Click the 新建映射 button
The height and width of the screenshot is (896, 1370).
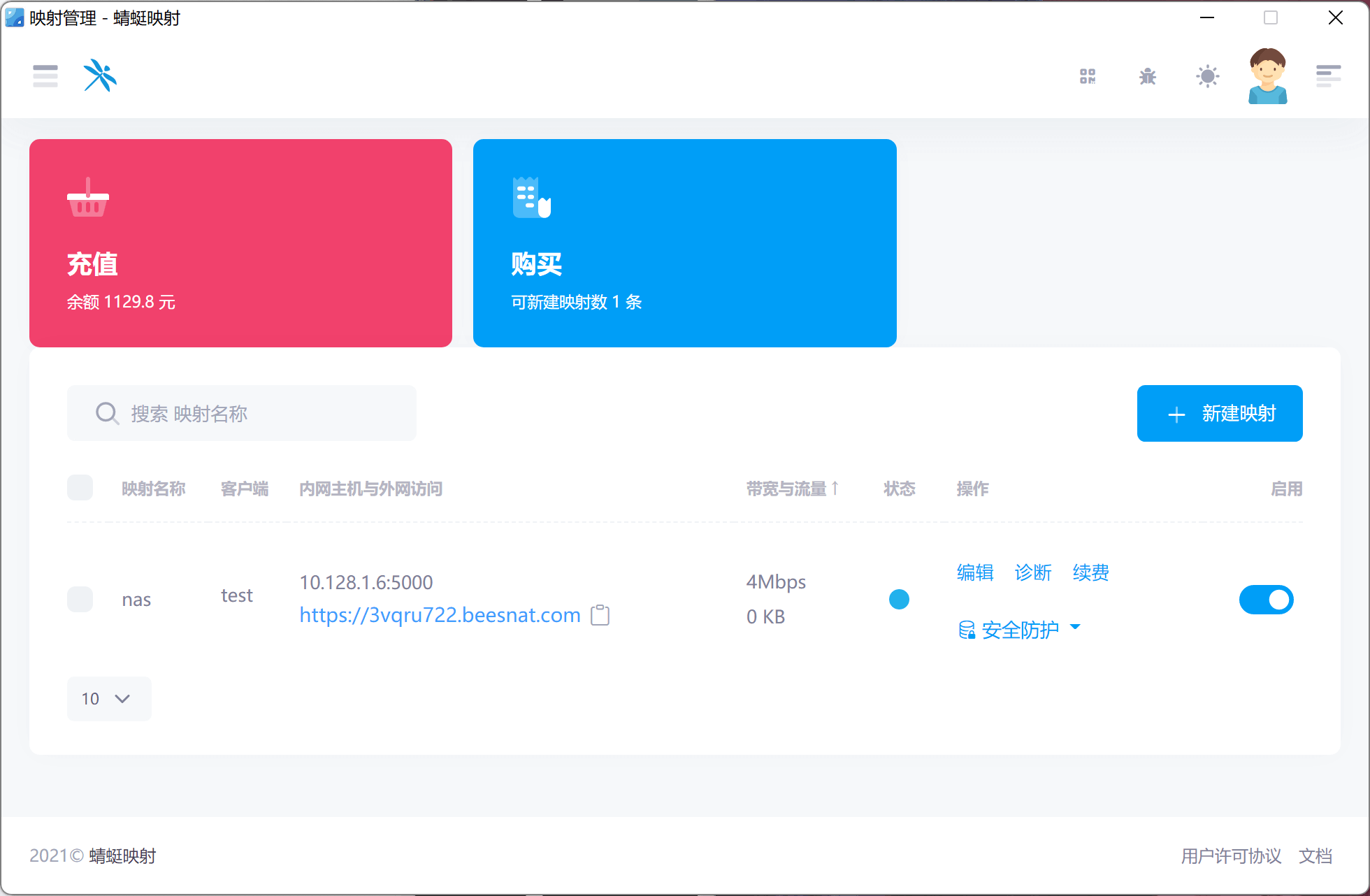click(1220, 413)
